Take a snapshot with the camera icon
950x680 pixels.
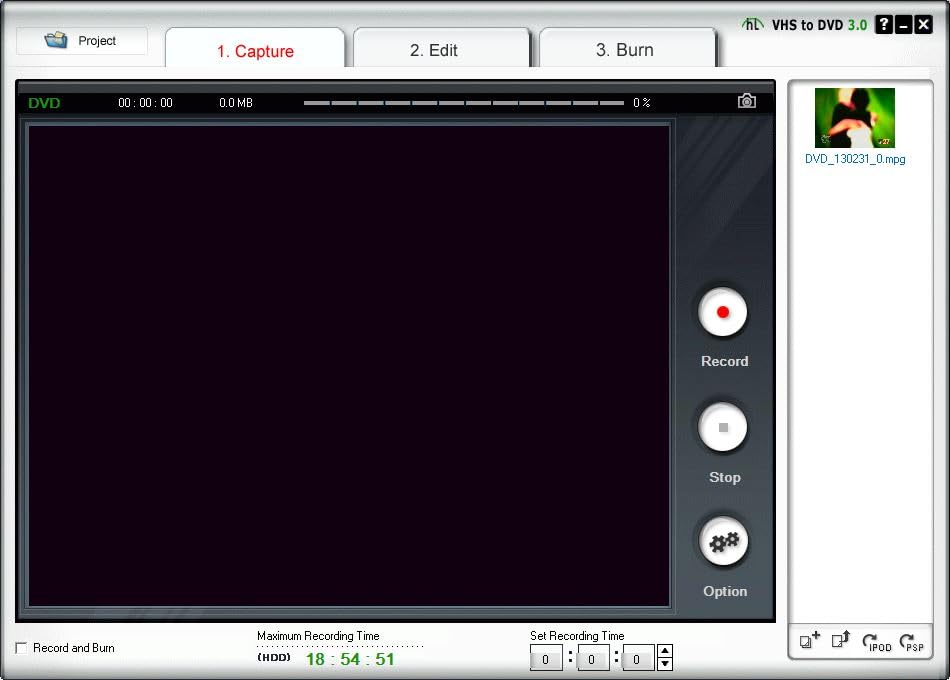point(746,101)
